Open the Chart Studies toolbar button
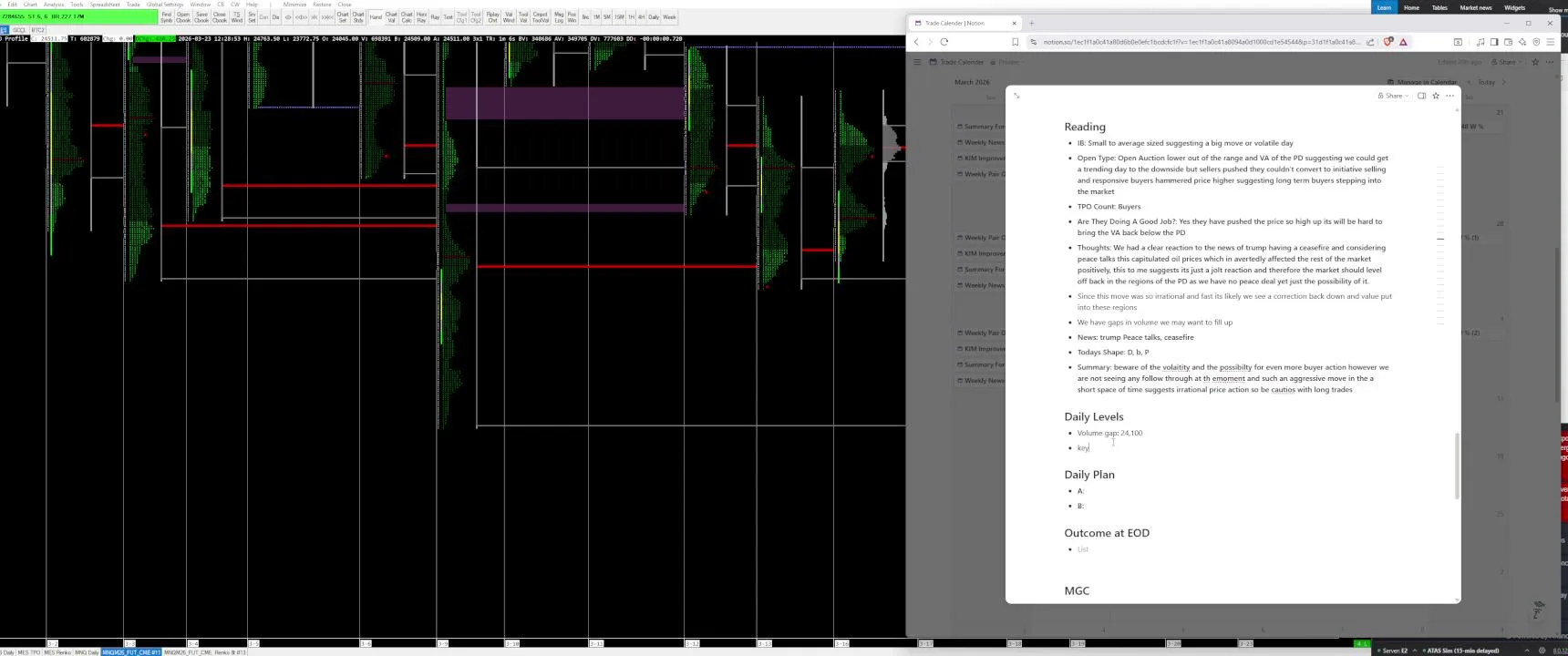 coord(358,17)
